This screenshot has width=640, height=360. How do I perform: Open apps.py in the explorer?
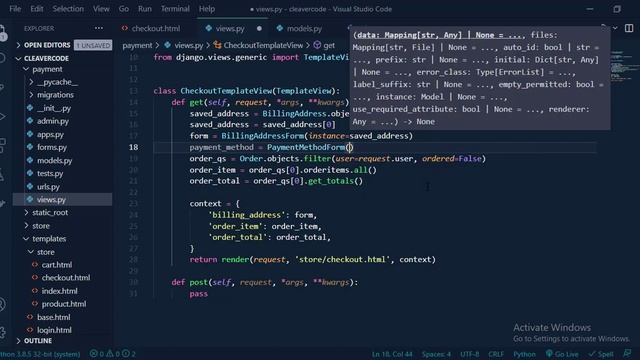50,134
